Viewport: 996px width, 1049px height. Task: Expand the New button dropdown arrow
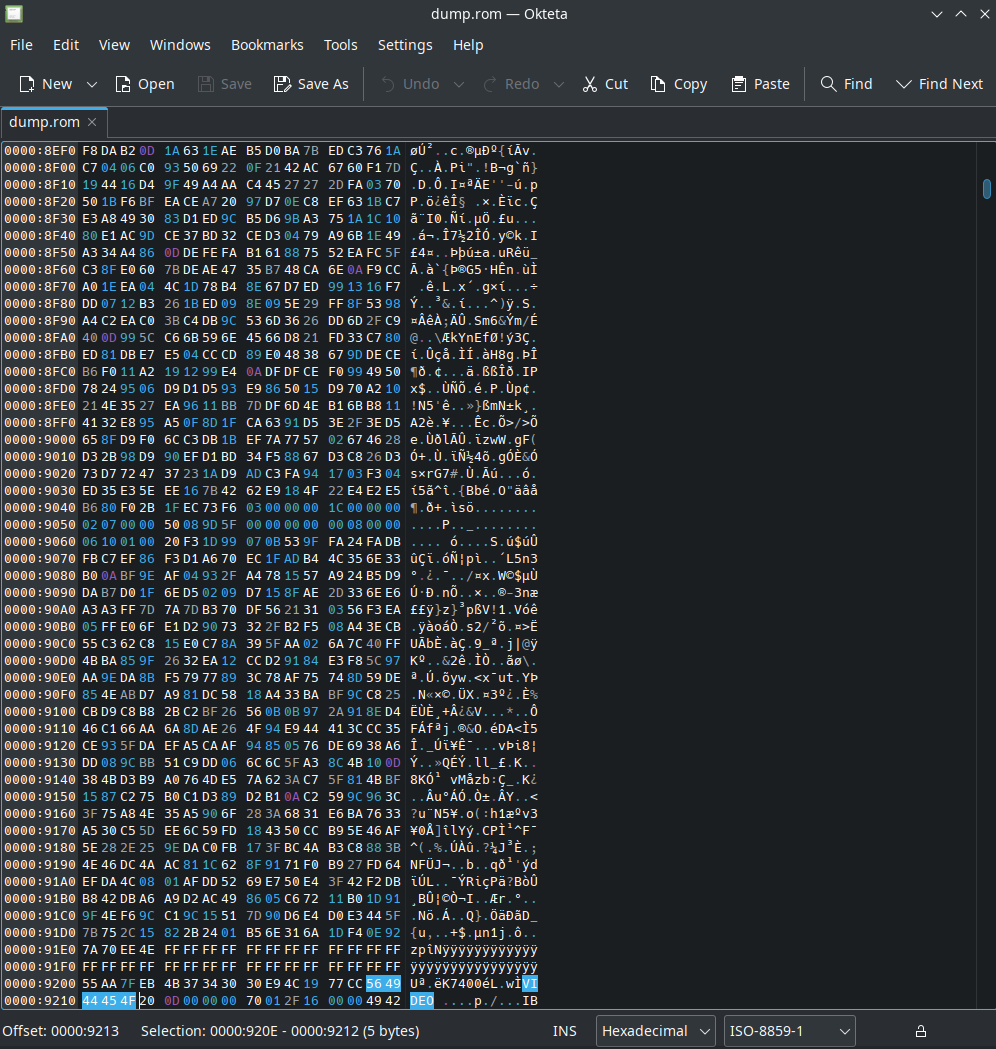click(x=92, y=84)
